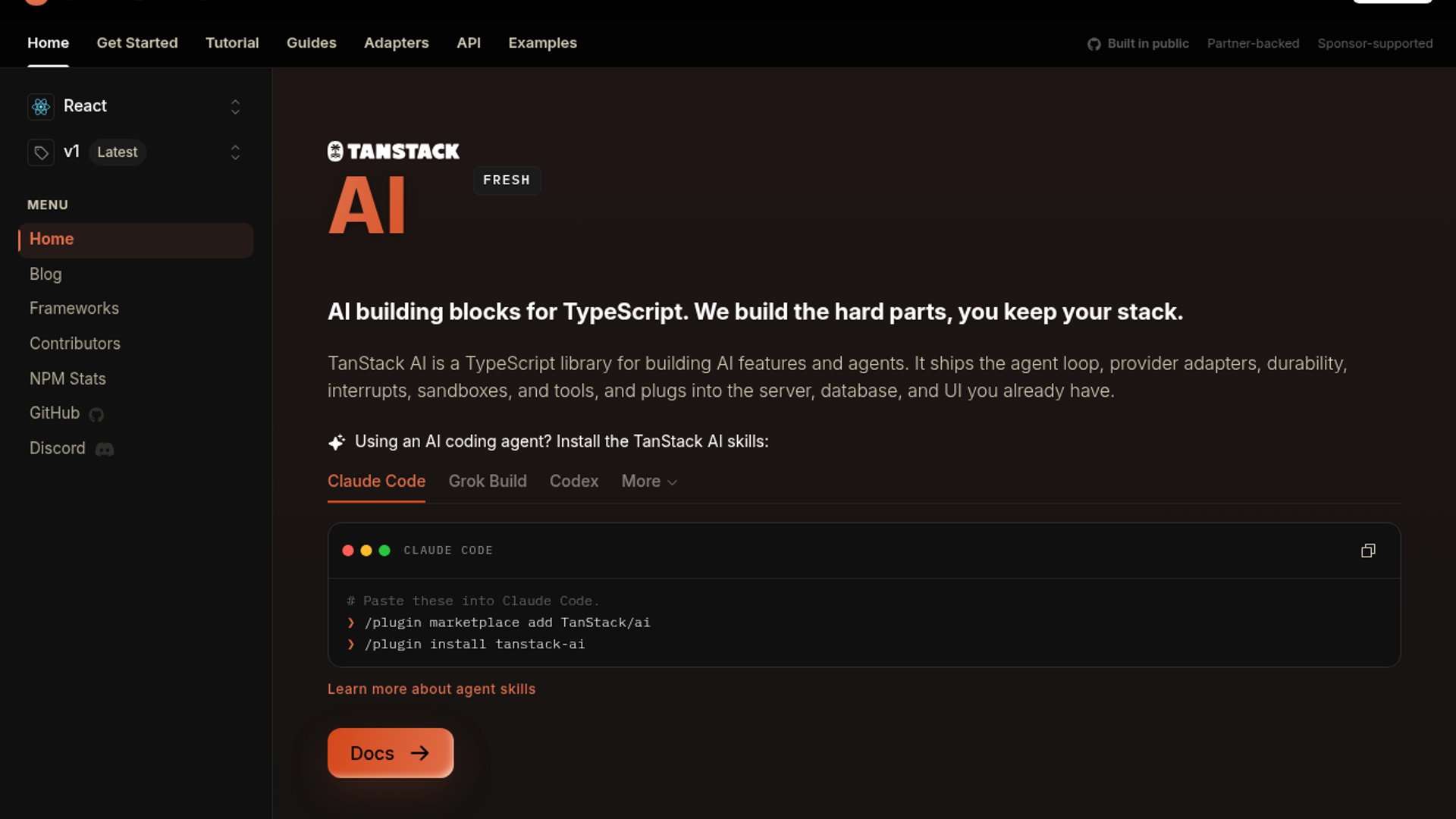Screen dimensions: 1456x819
Task: Click the green dot in code window header
Action: (384, 551)
